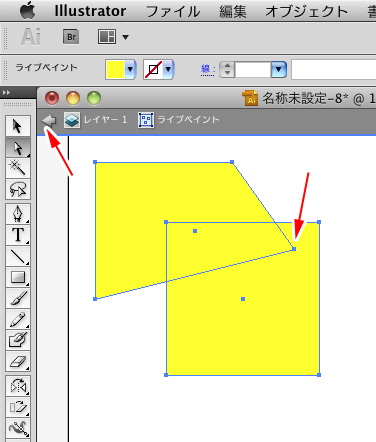The width and height of the screenshot is (376, 442).
Task: Click the レイヤー 1 breadcrumb
Action: point(96,120)
